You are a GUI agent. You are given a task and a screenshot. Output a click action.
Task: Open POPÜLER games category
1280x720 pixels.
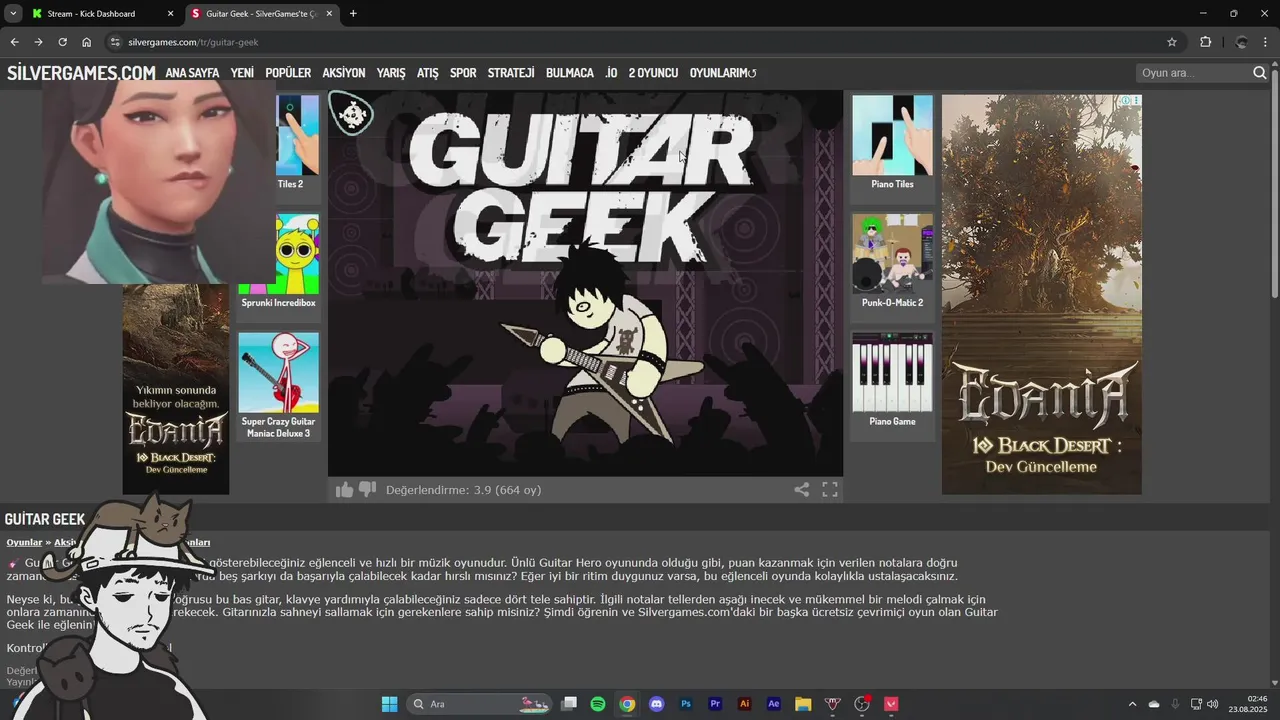[x=288, y=73]
